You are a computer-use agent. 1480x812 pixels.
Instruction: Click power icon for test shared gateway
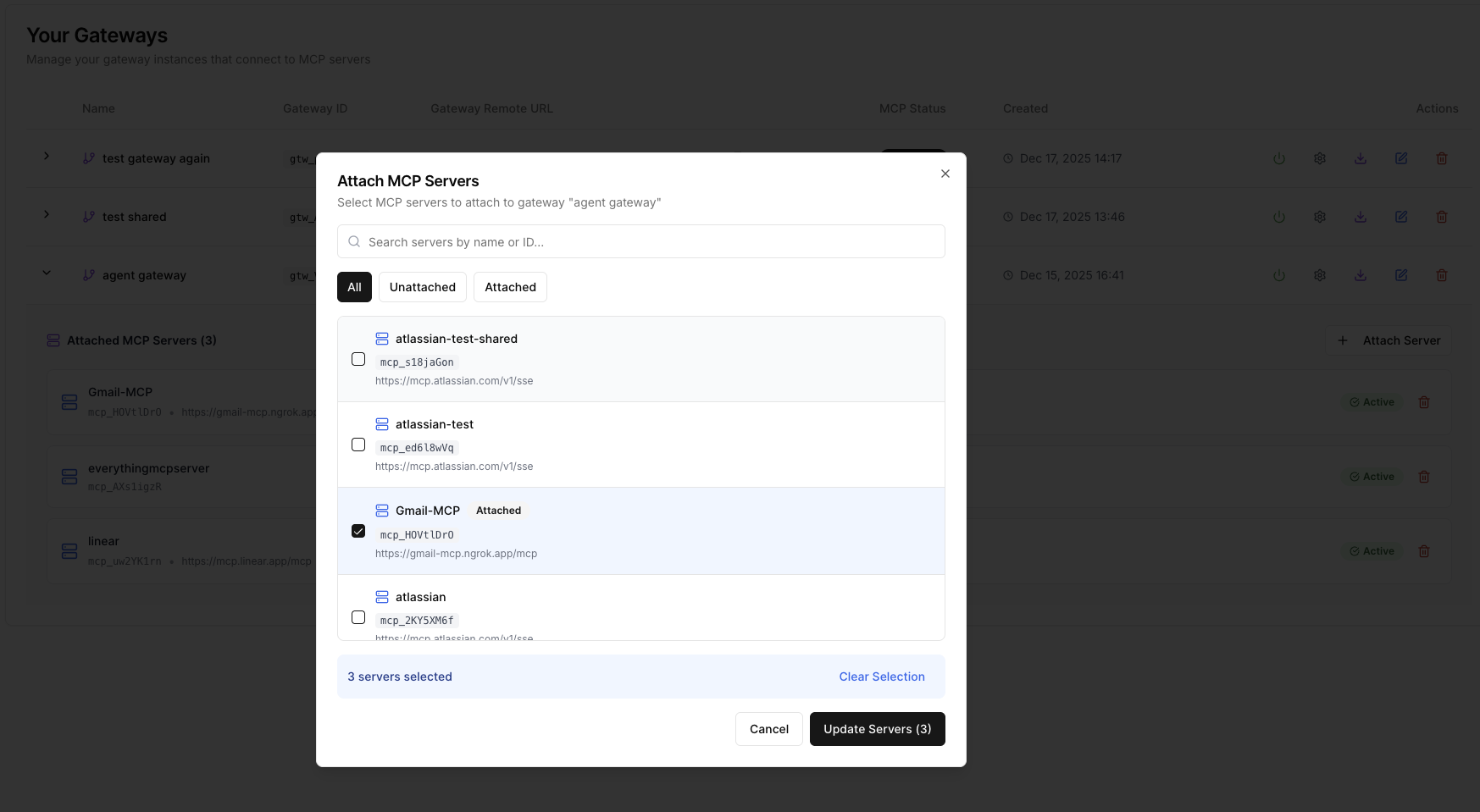tap(1278, 217)
